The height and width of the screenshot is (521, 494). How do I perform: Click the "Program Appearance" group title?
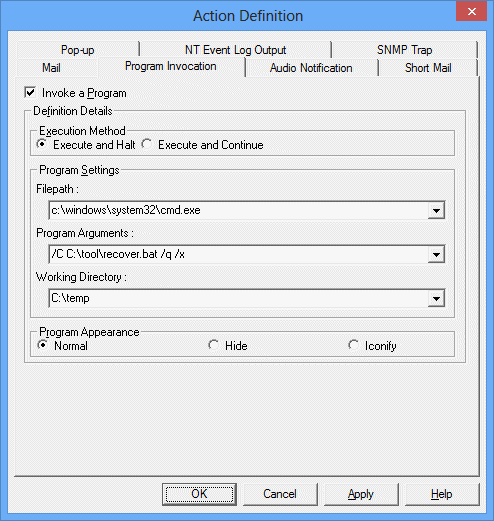[x=89, y=332]
